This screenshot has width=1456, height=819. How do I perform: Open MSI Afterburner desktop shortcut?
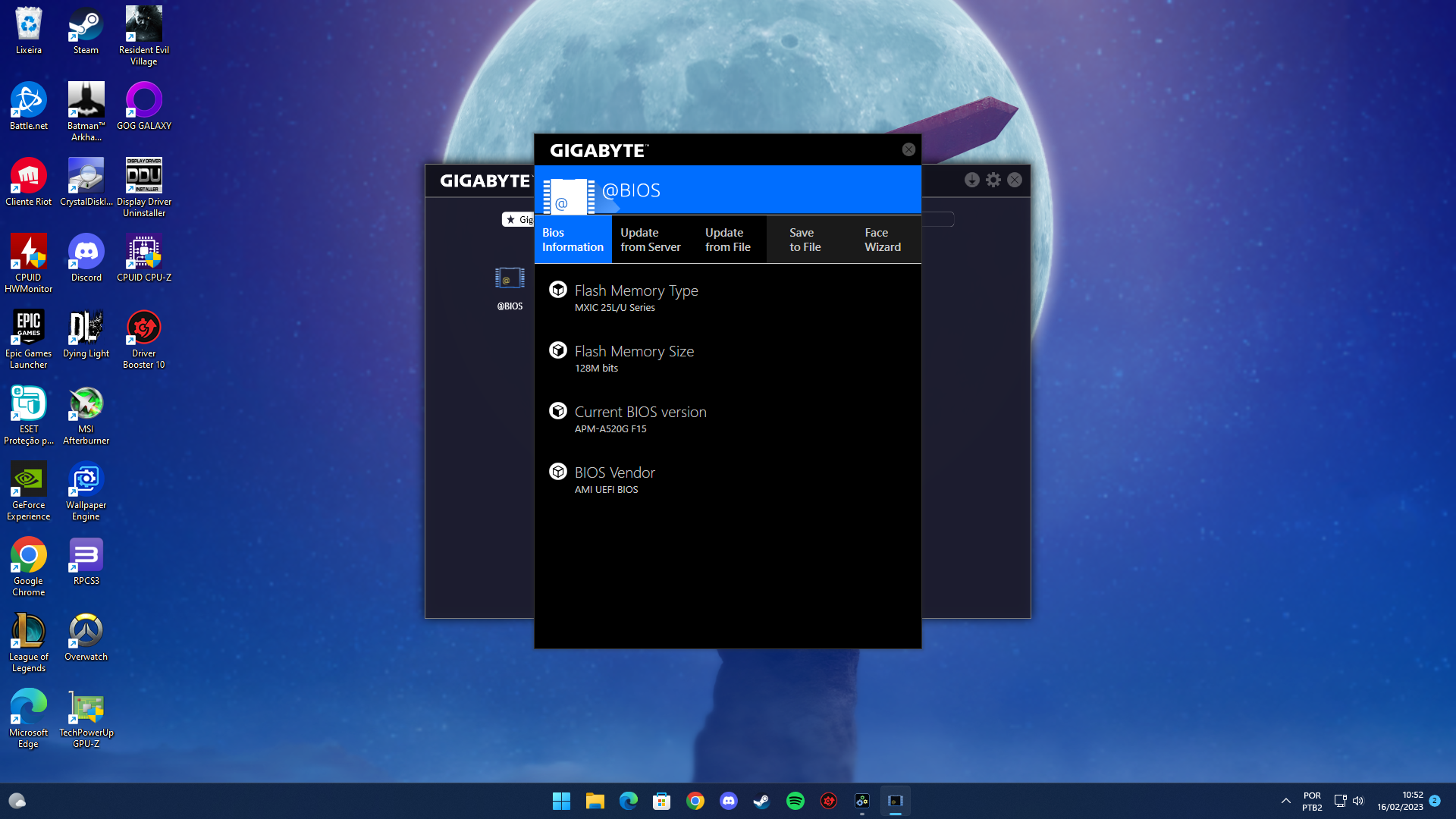tap(86, 415)
